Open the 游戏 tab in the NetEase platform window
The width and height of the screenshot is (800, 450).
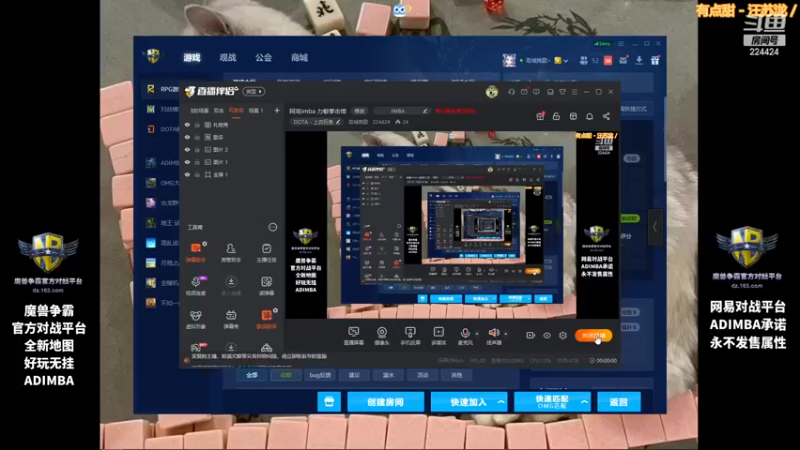click(x=192, y=58)
